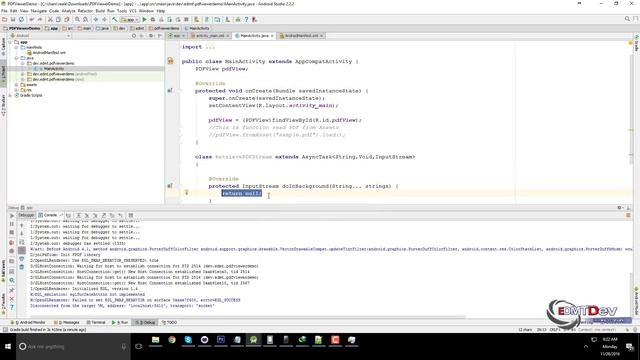Open the Messages tool window
This screenshot has width=640, height=360.
(68, 322)
